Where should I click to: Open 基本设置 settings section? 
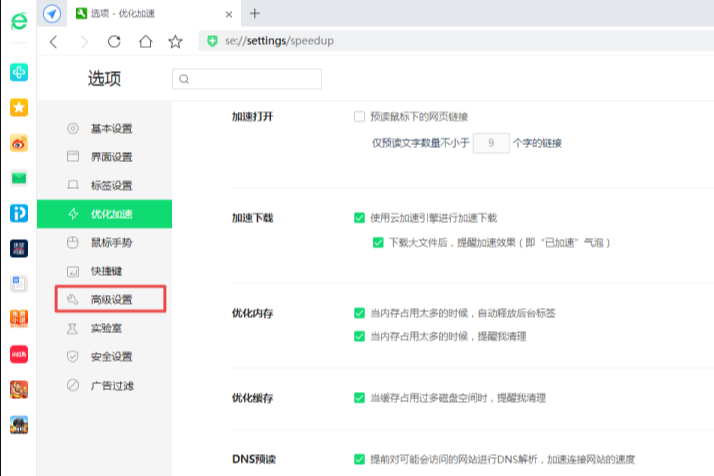(104, 128)
